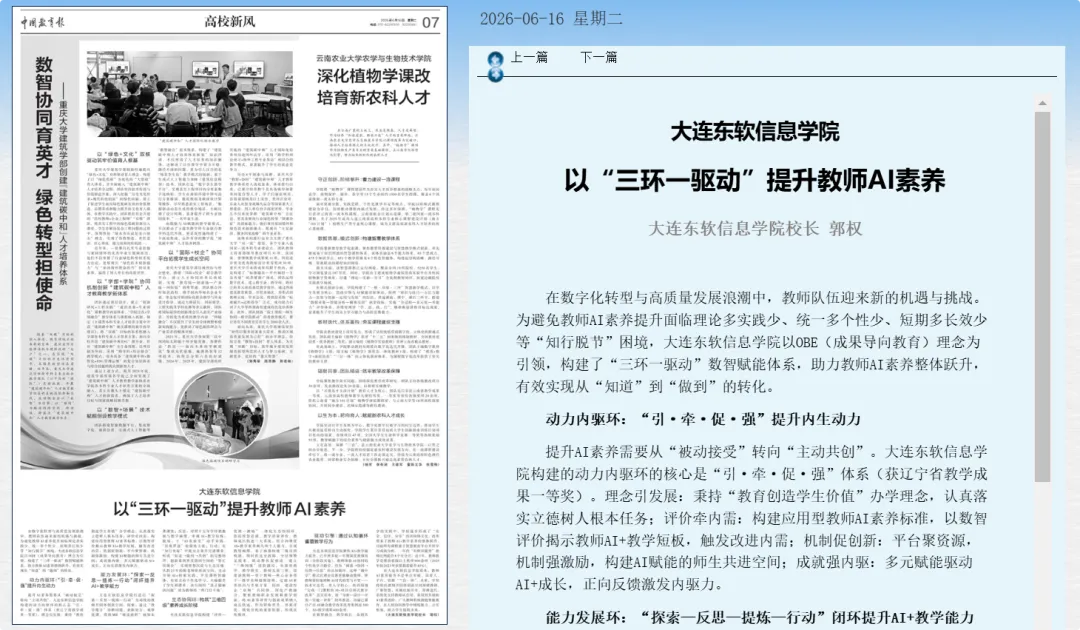This screenshot has width=1080, height=630.
Task: Click 云南农业大学农学与生物技术学院 byline on page
Action: pos(373,59)
